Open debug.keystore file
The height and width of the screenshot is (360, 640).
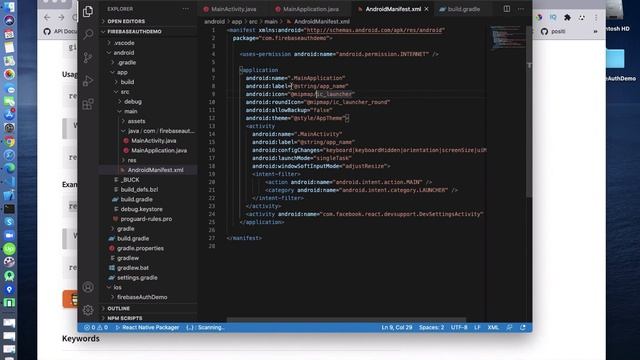148,209
